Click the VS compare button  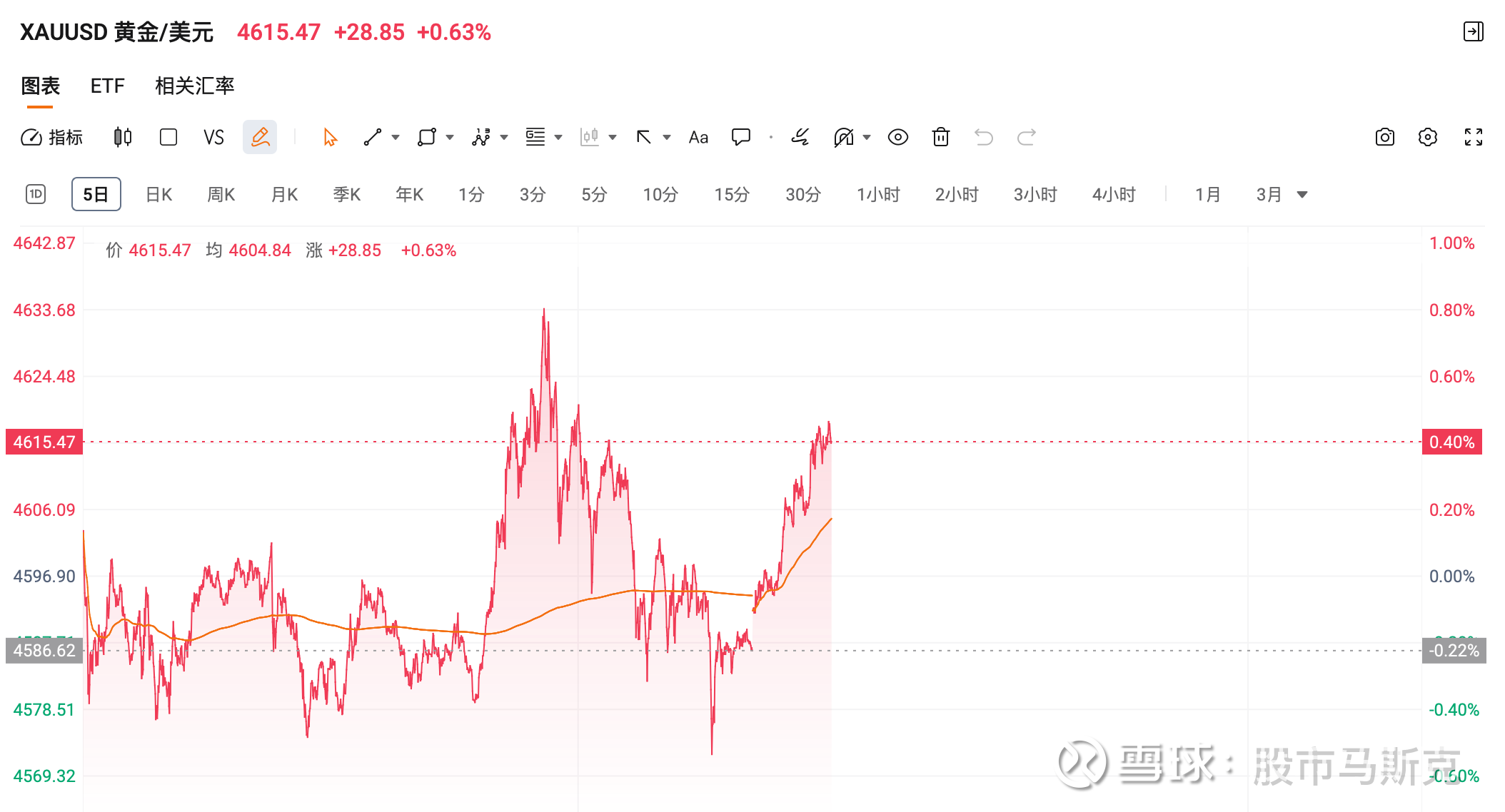[x=213, y=137]
